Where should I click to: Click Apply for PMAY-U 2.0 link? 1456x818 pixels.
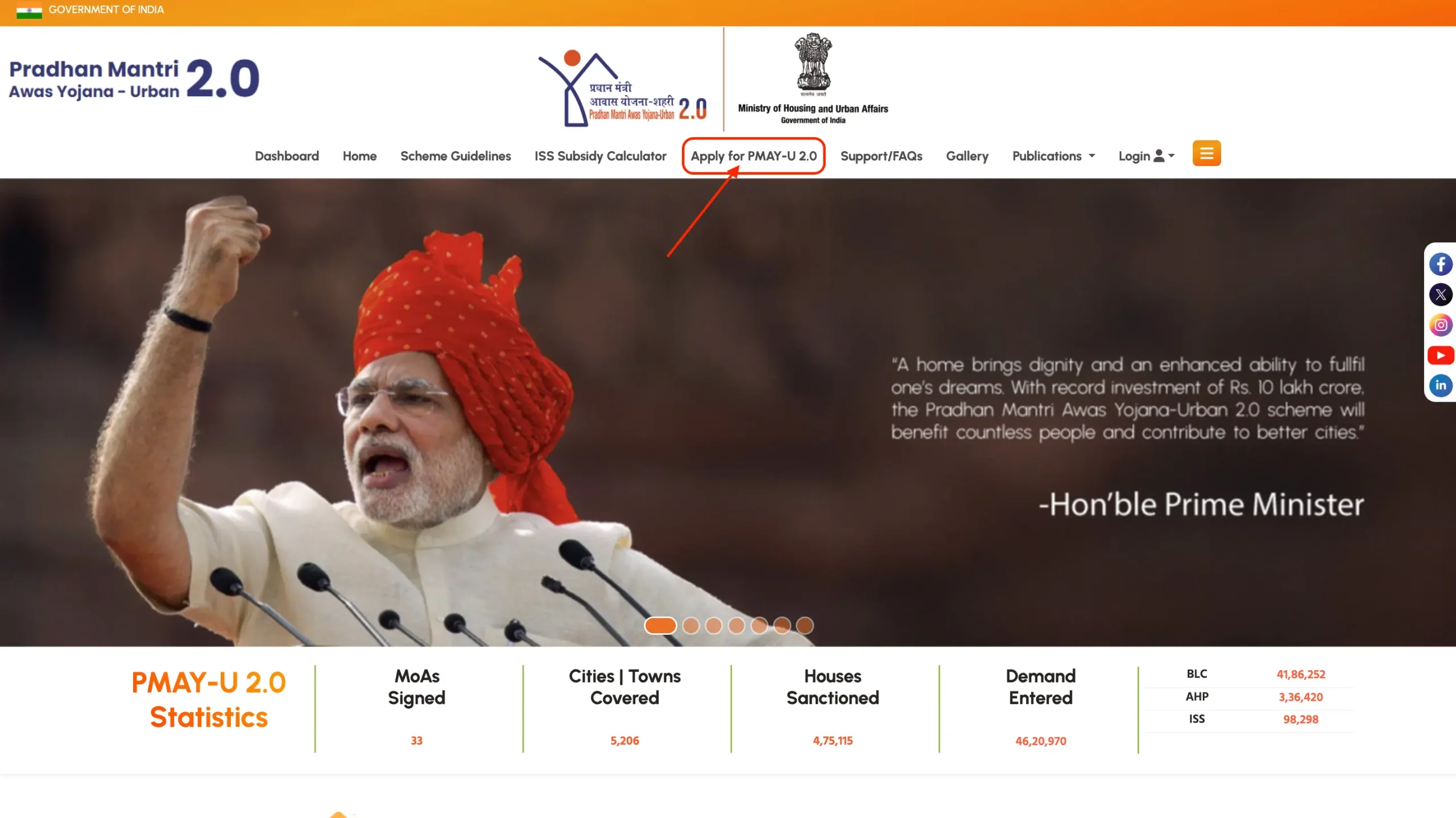754,156
